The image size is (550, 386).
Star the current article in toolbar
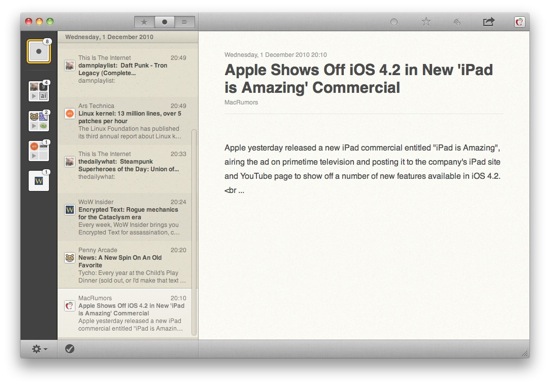pyautogui.click(x=426, y=22)
